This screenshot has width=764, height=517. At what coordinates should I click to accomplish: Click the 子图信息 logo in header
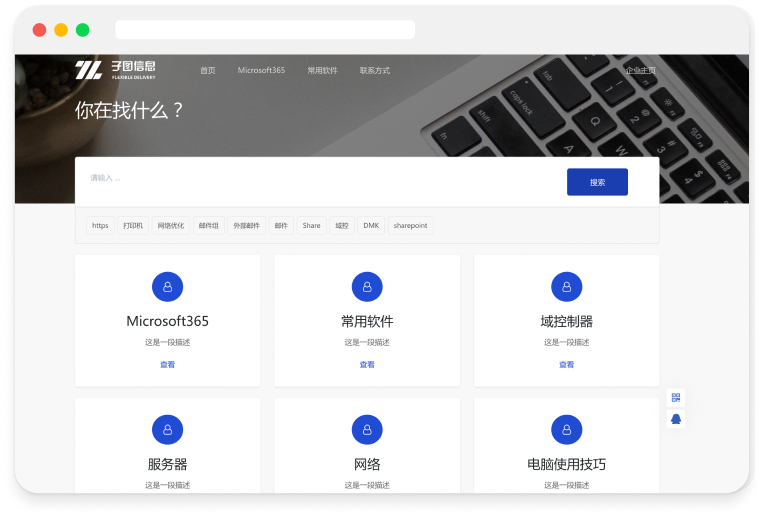pos(115,70)
